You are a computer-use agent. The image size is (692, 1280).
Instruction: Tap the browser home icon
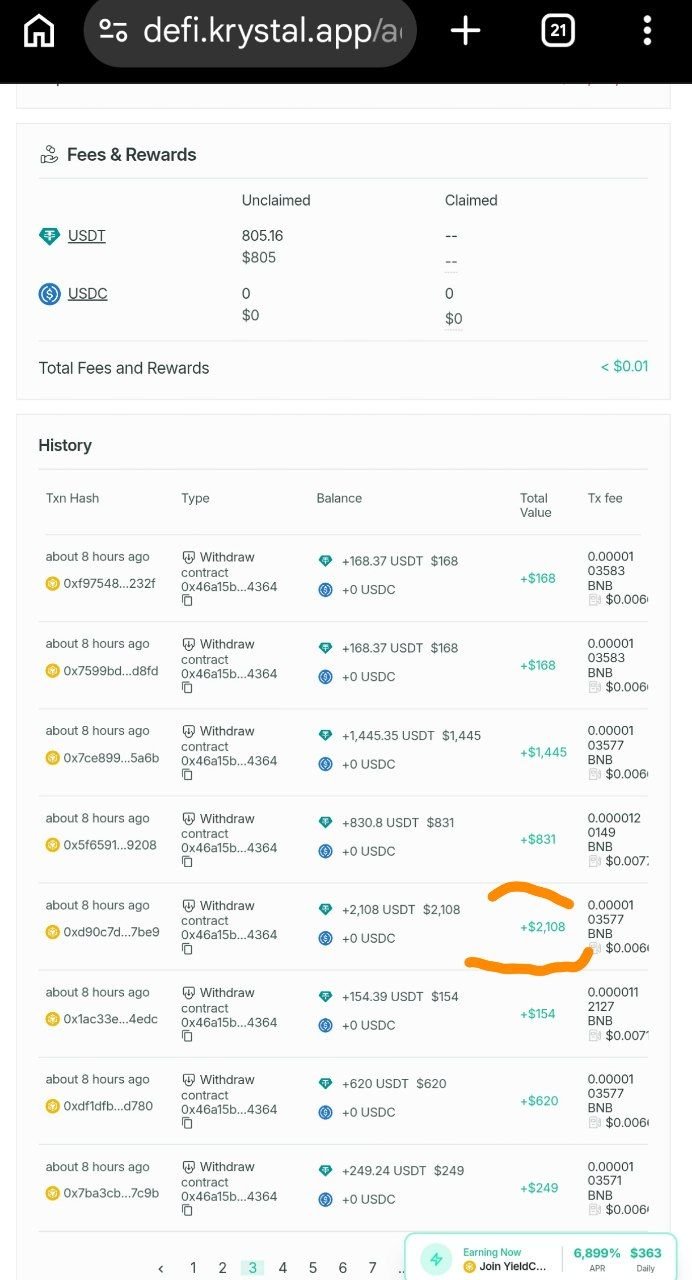tap(38, 31)
